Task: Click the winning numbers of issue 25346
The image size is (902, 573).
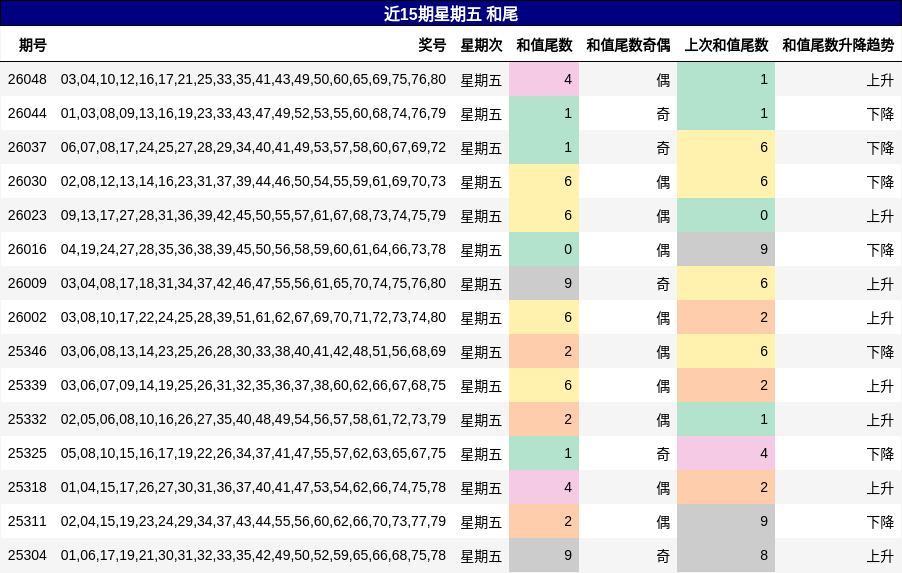Action: 253,351
